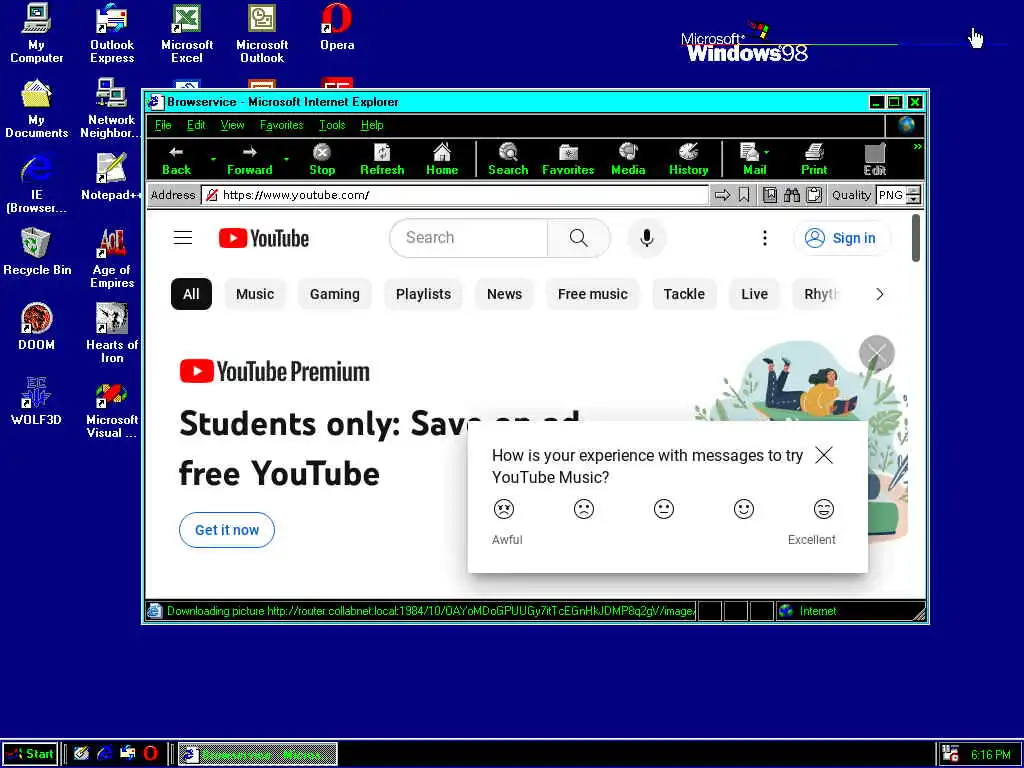Open the Media toolbar icon
The image size is (1024, 768).
click(x=628, y=160)
